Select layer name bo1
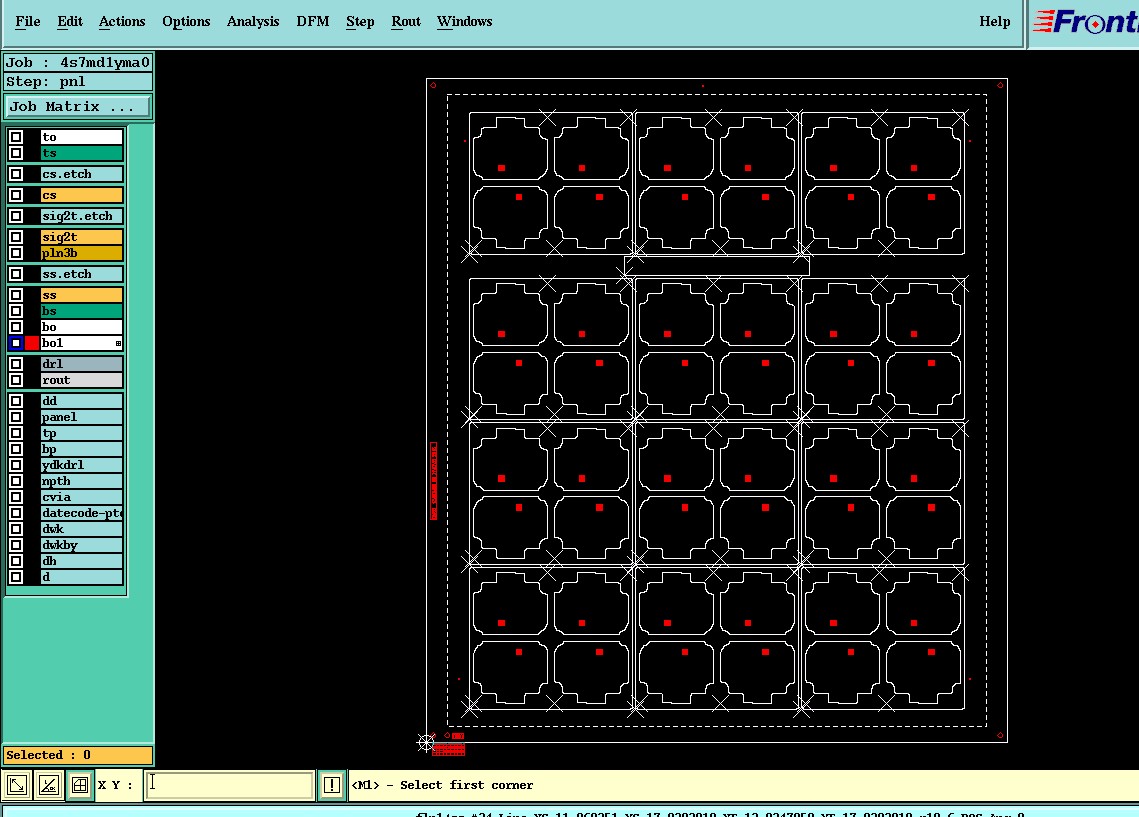 pyautogui.click(x=81, y=343)
